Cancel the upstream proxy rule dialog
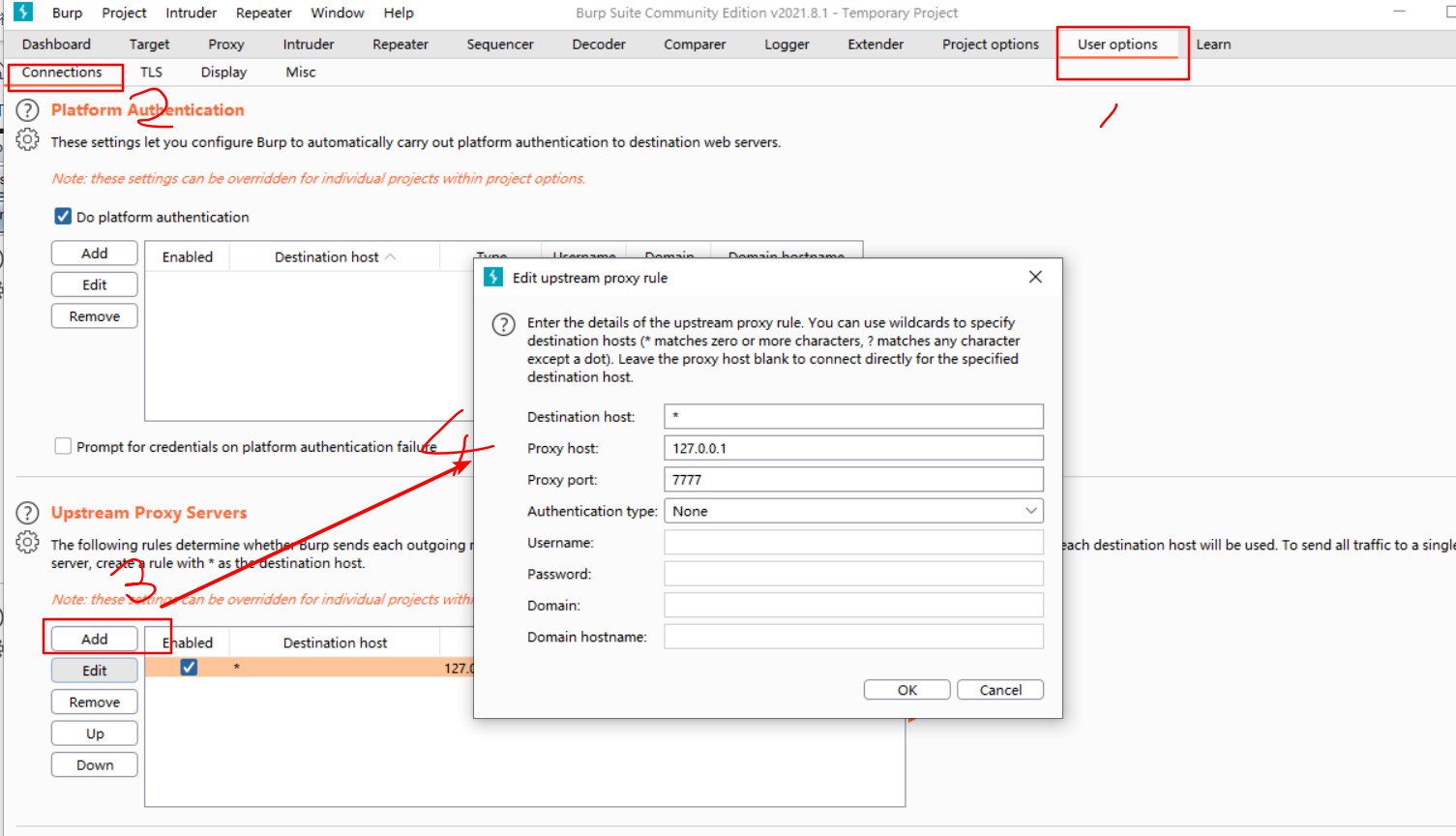Image resolution: width=1456 pixels, height=836 pixels. [1000, 690]
